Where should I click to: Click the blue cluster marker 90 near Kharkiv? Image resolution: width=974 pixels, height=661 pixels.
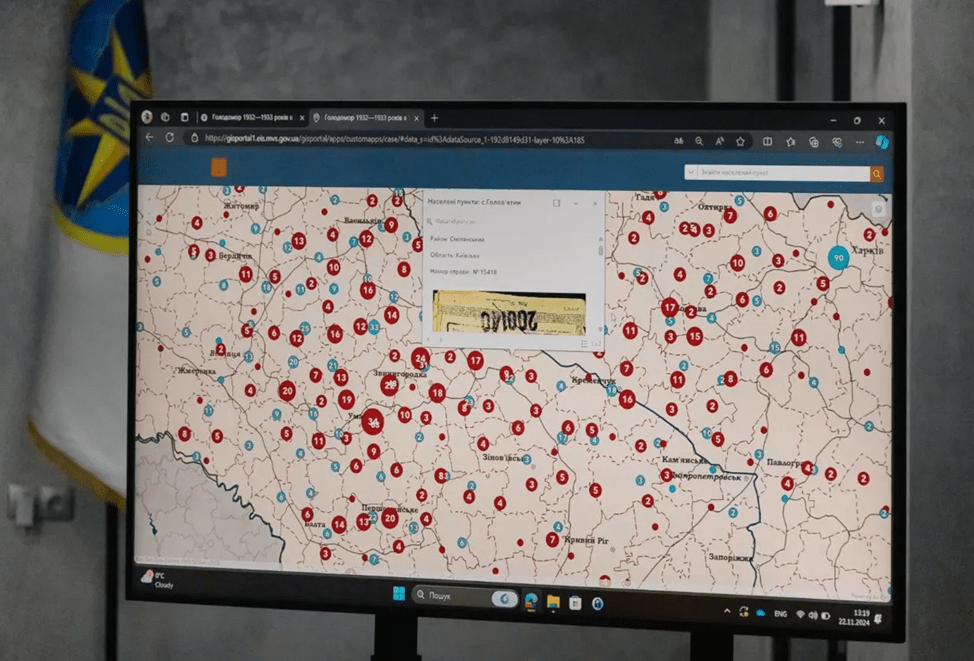point(838,258)
